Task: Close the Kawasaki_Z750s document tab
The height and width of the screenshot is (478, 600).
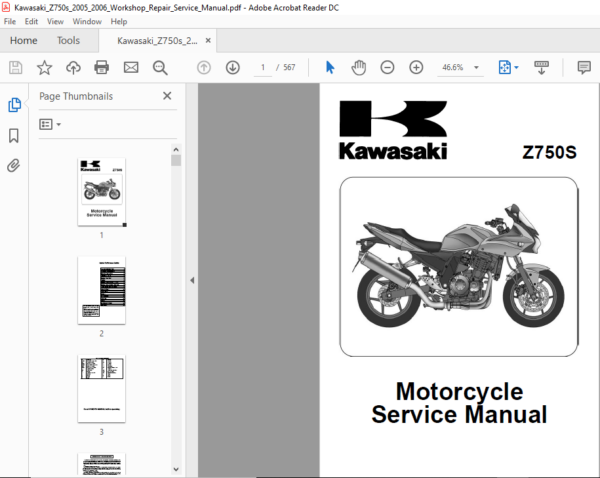Action: (x=208, y=40)
